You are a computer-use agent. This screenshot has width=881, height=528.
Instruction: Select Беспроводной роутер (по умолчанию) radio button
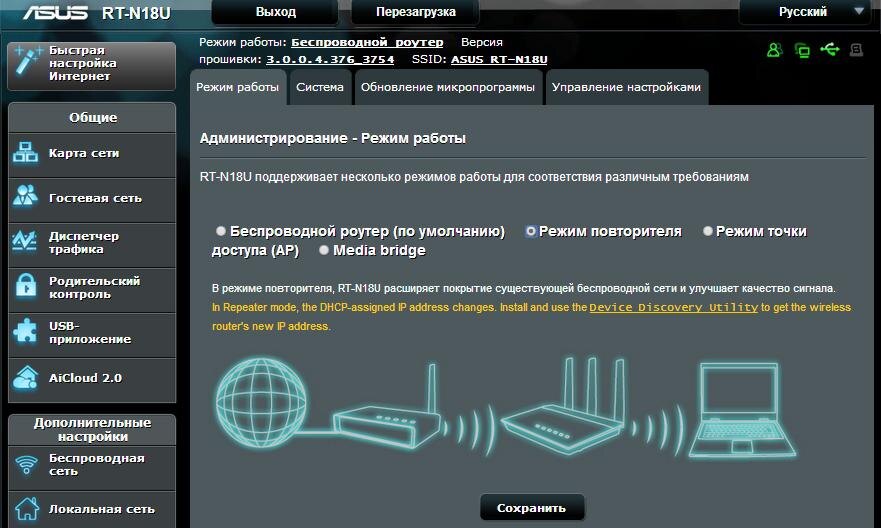(220, 231)
